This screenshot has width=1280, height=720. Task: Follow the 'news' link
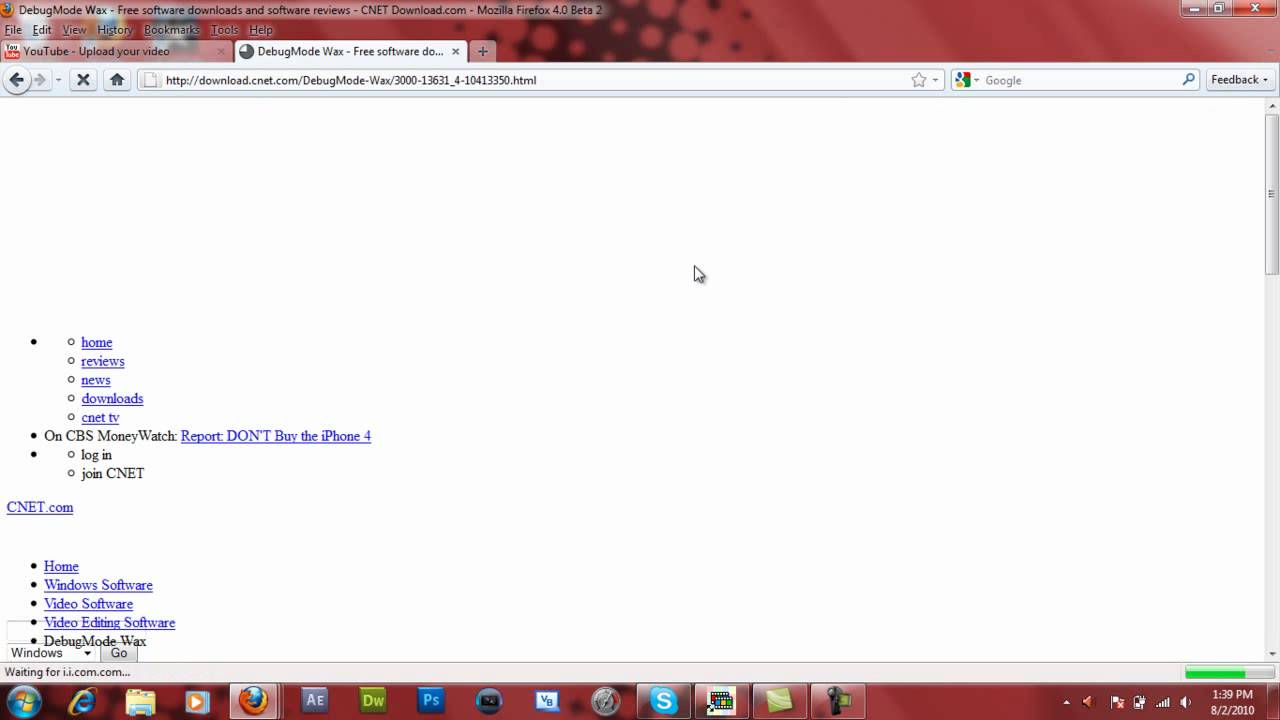[x=96, y=380]
